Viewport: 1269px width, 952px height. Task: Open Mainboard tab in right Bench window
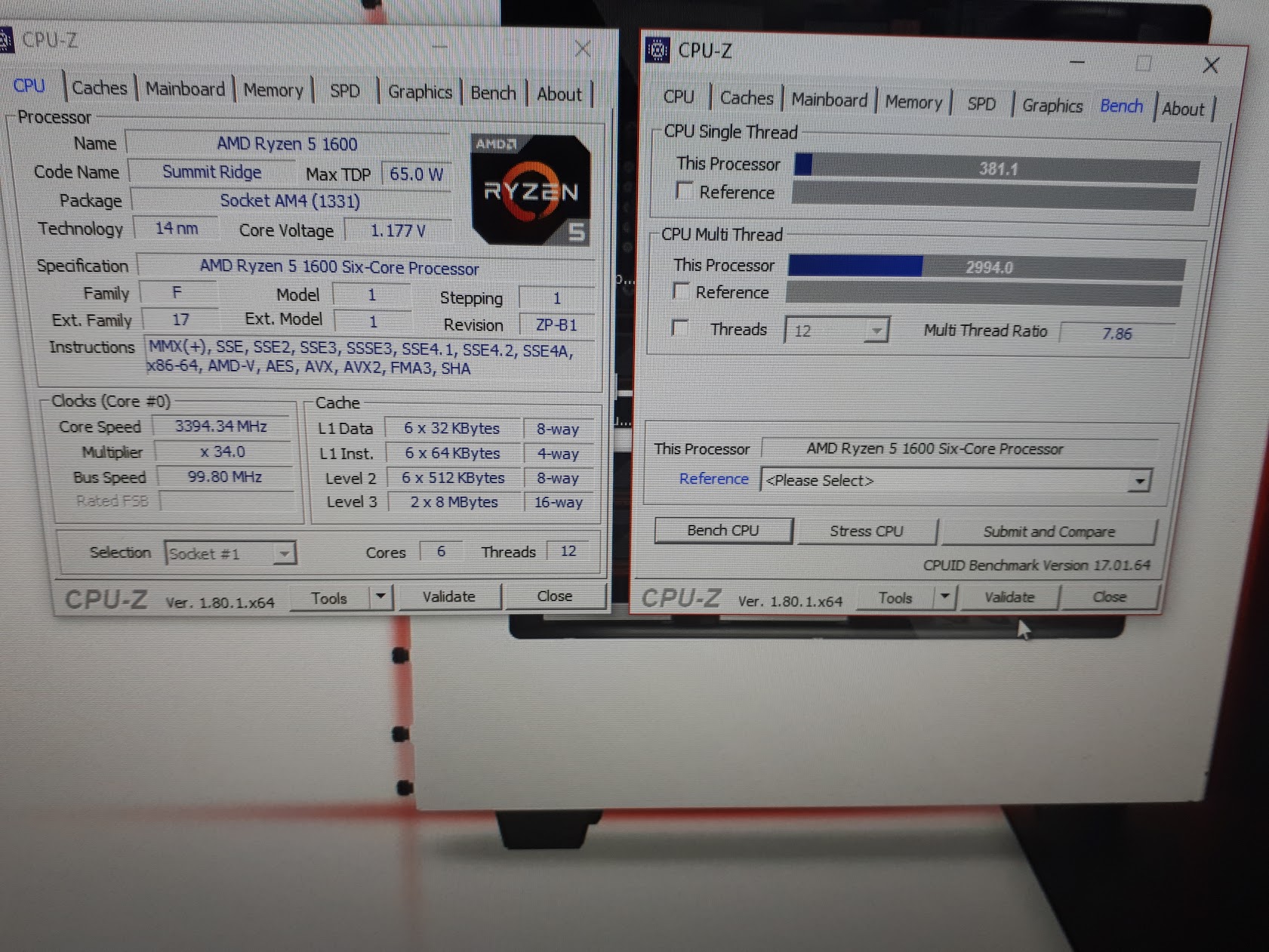point(829,100)
